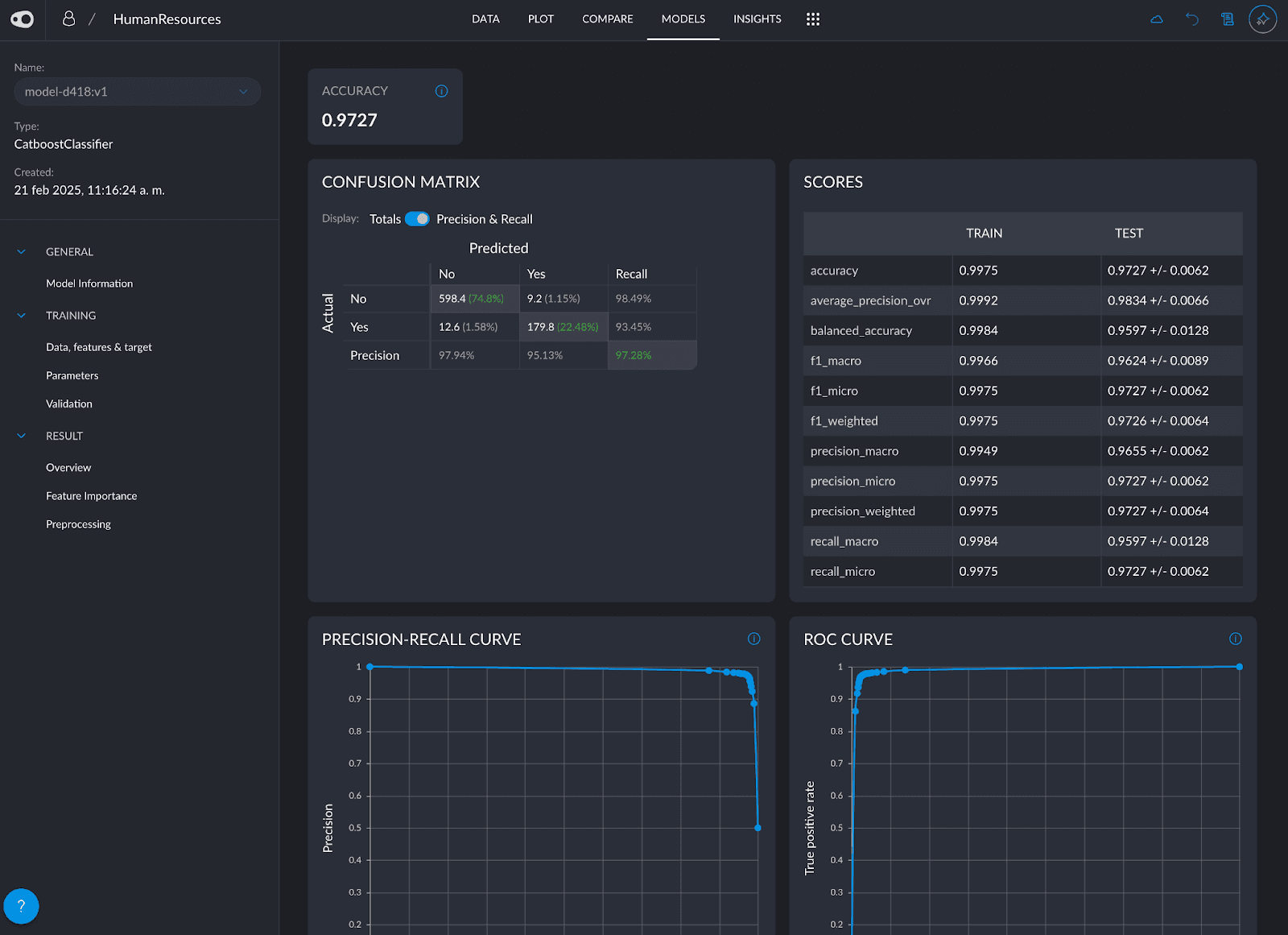Screen dimensions: 1288x935
Task: Open the HumanResources project breadcrumb
Action: (x=167, y=19)
